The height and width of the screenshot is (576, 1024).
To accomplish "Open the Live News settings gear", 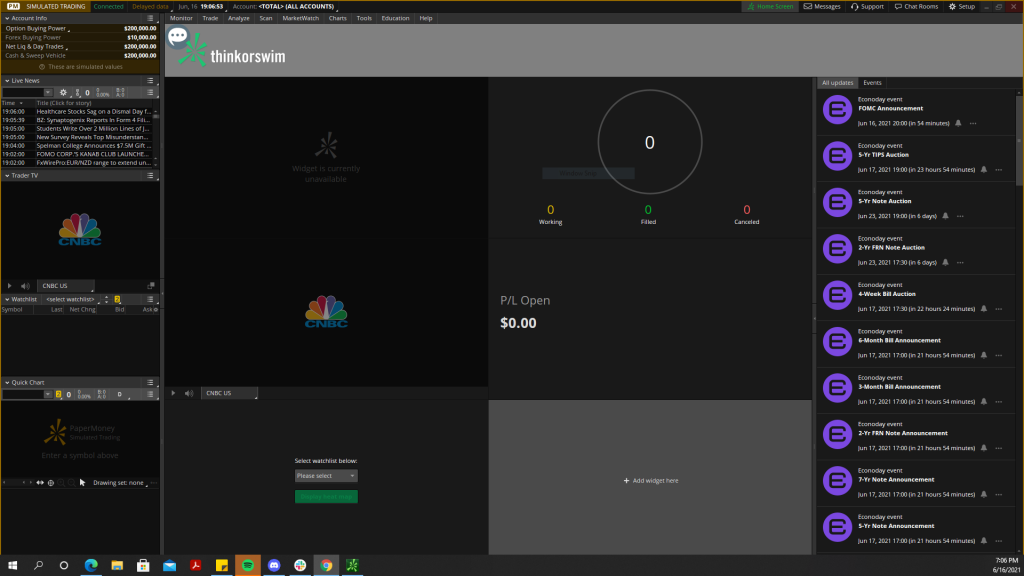I will (x=63, y=93).
